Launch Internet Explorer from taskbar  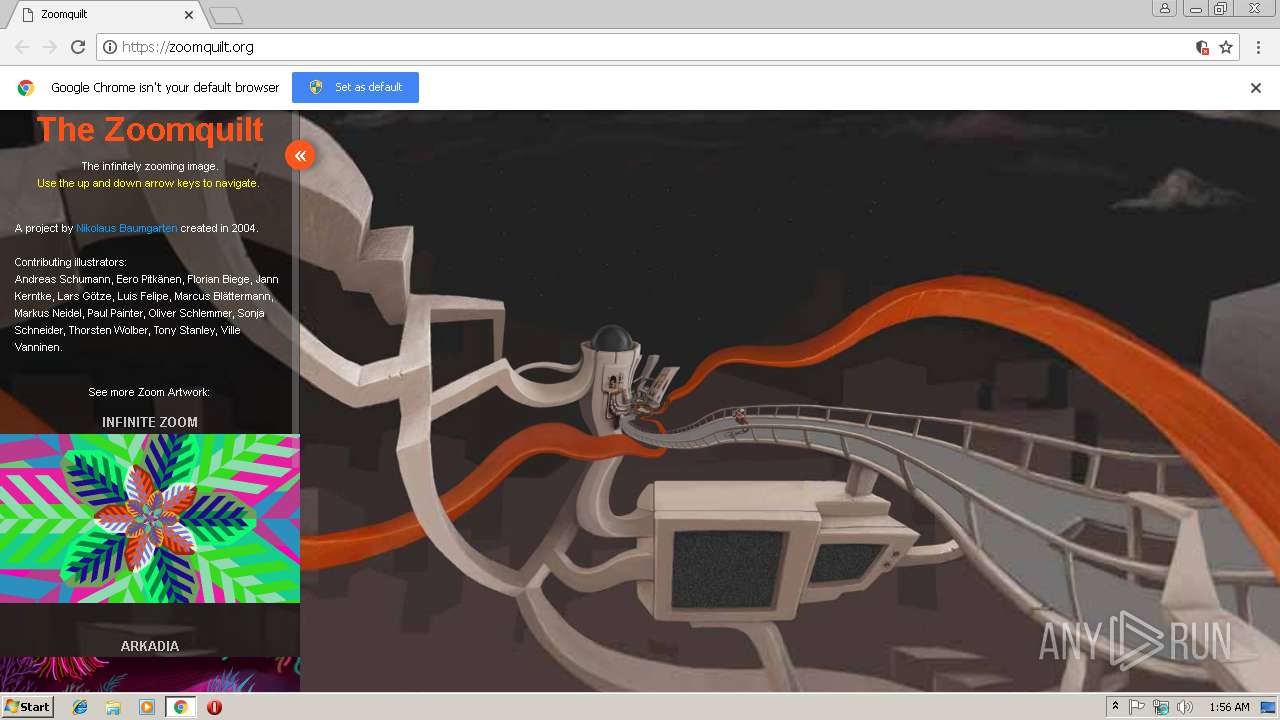coord(80,707)
